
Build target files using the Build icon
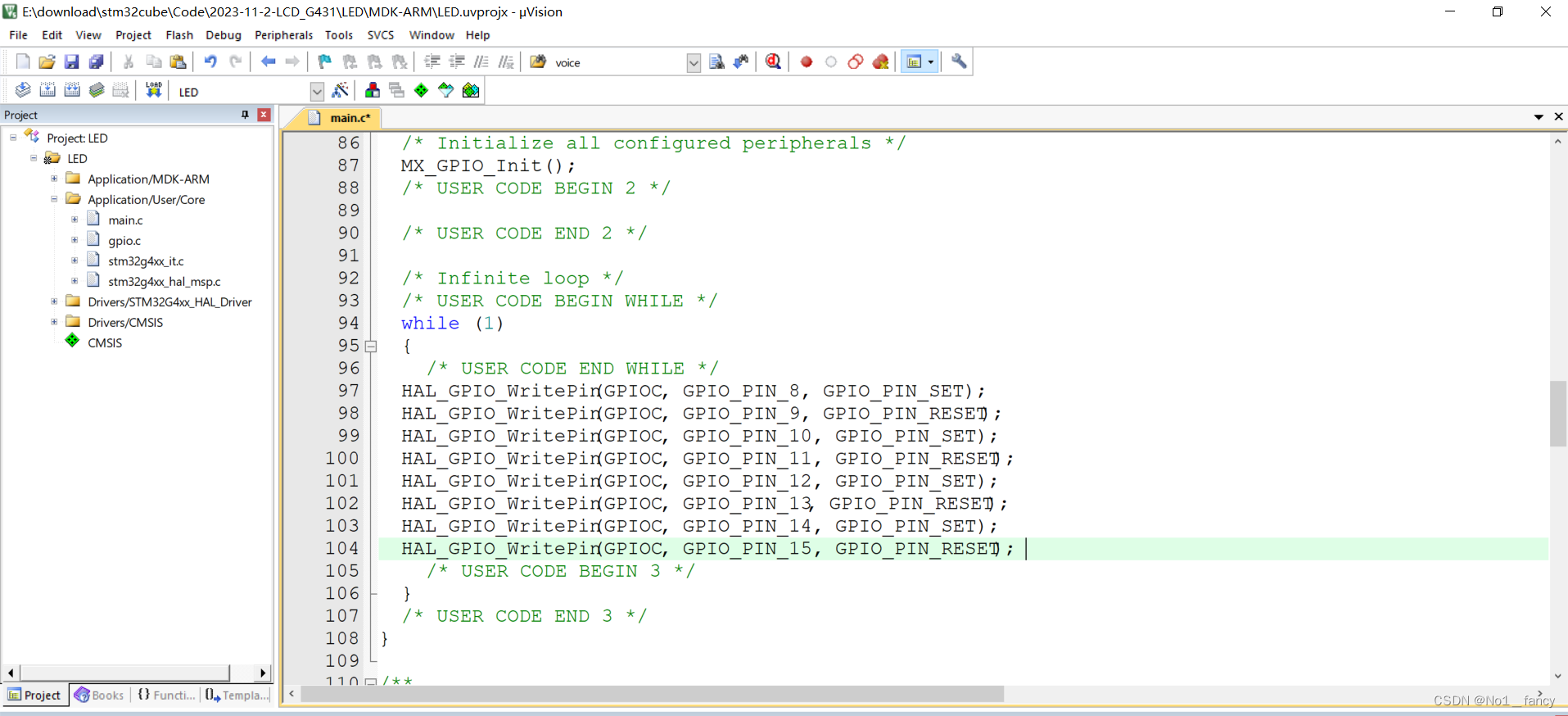[47, 90]
